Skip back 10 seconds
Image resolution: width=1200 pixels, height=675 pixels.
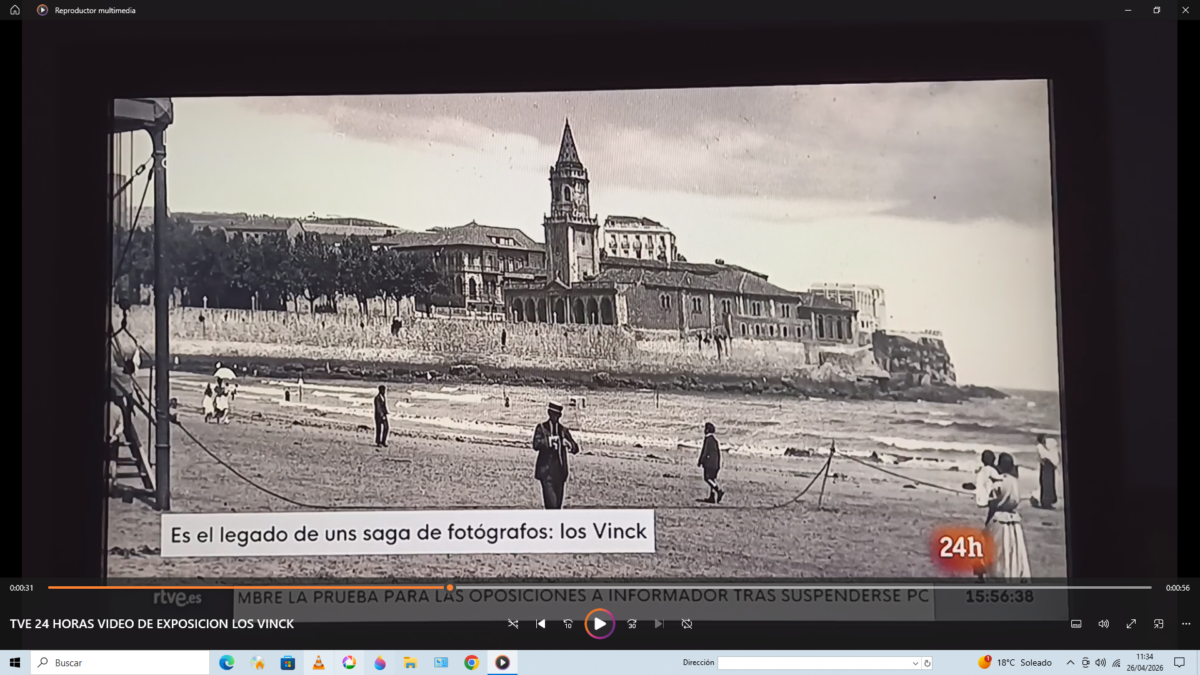click(x=568, y=624)
